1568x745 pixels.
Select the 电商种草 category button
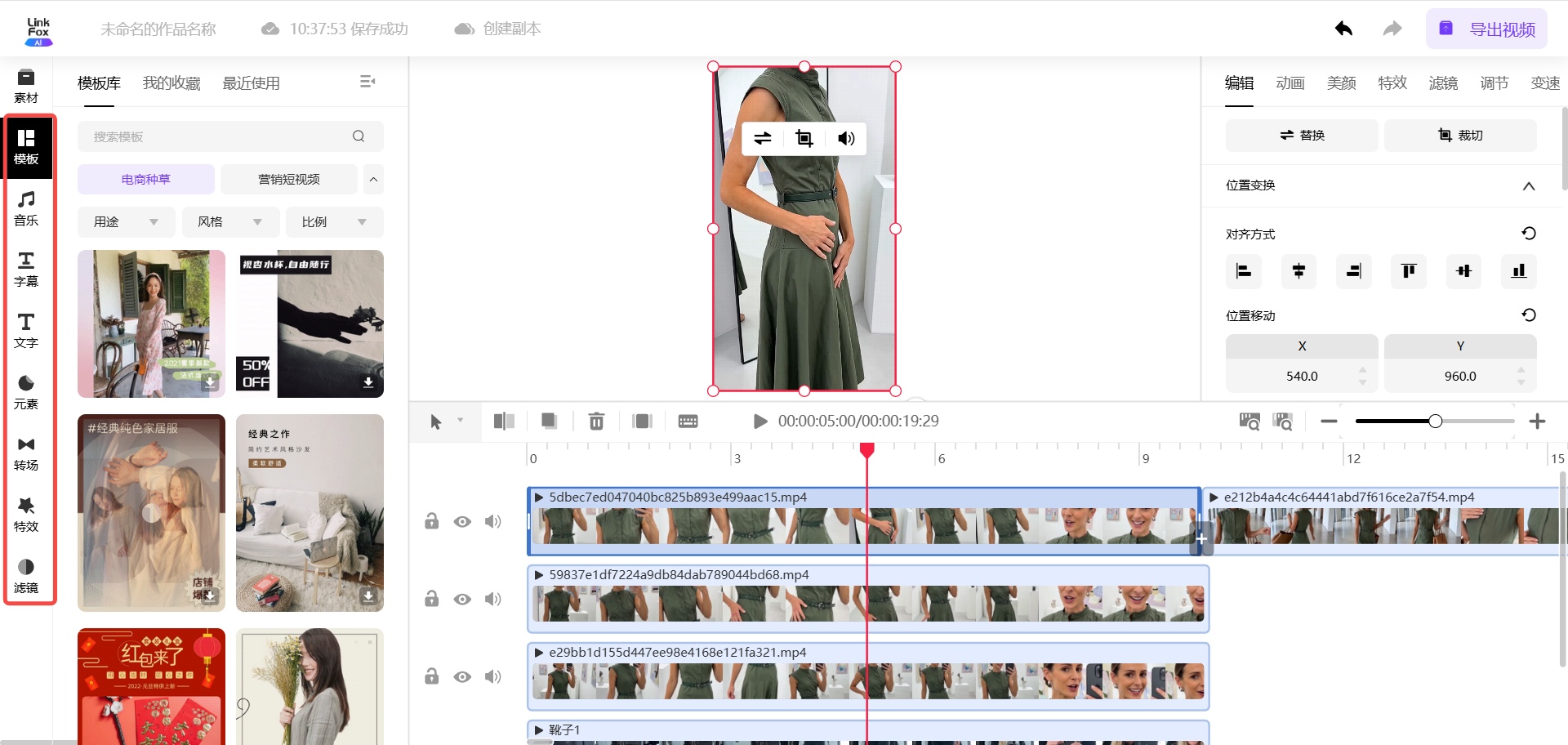(x=146, y=179)
